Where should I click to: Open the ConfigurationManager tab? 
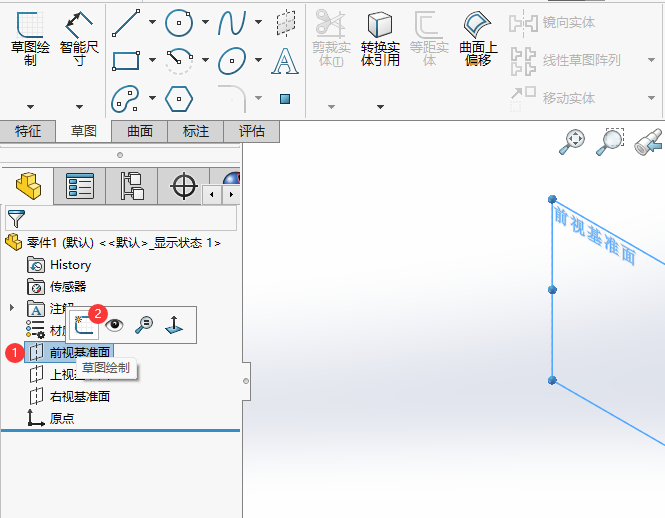click(x=132, y=186)
